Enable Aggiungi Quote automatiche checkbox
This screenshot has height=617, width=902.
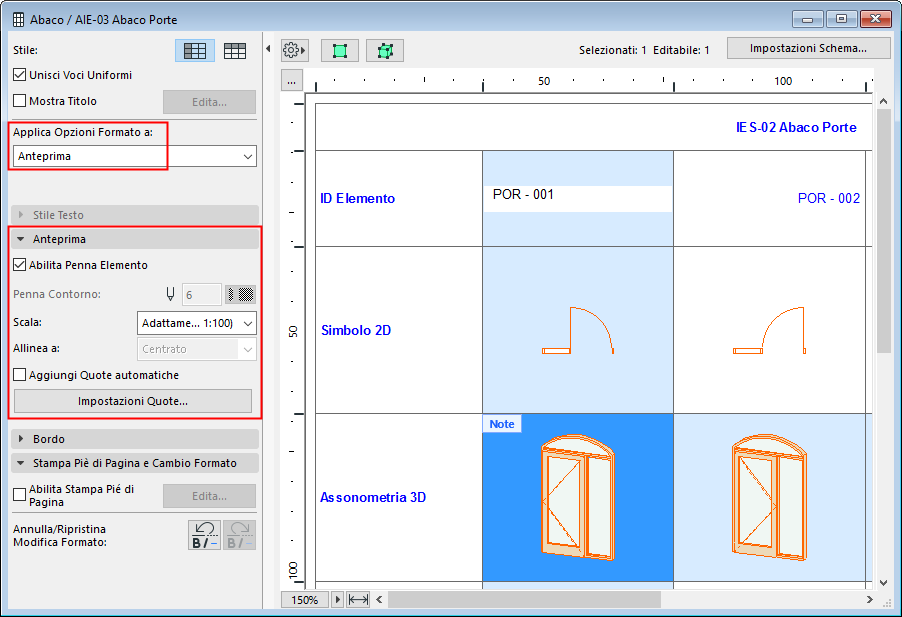pyautogui.click(x=20, y=375)
